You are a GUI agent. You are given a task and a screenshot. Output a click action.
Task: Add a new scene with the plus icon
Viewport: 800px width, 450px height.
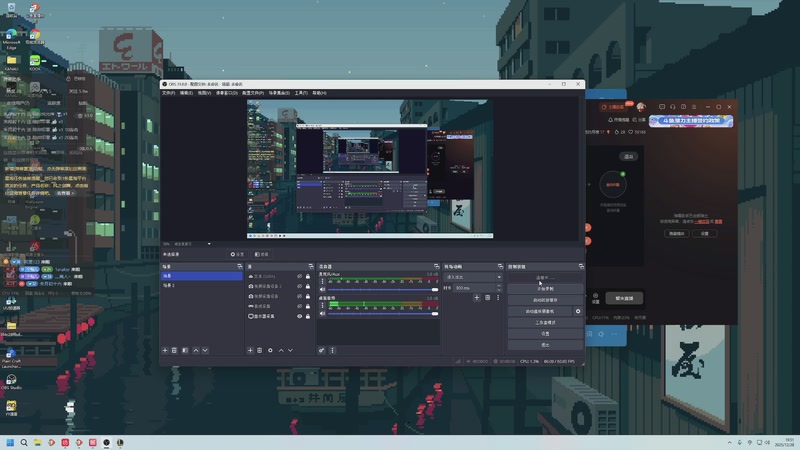(165, 351)
